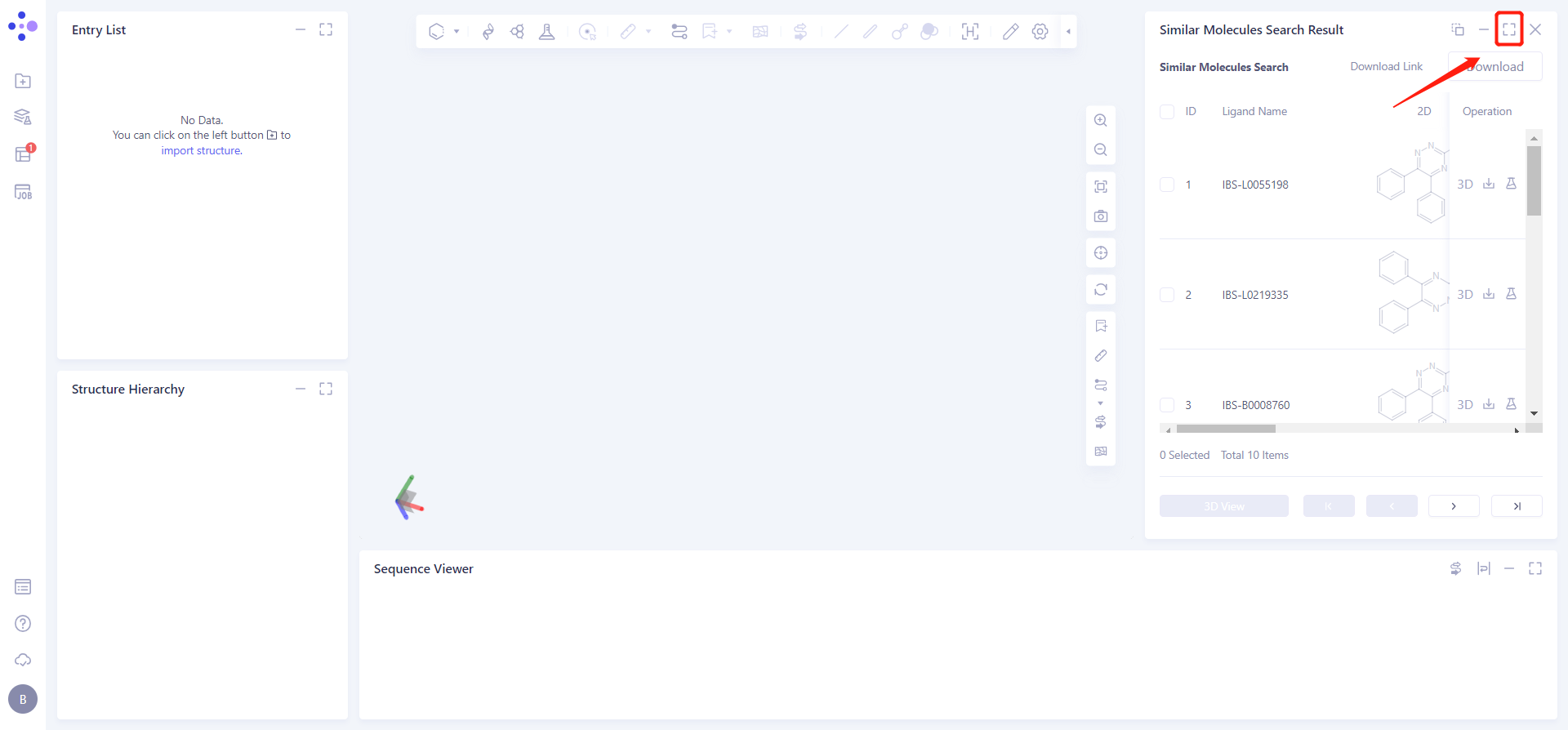
Task: Tick checkbox for ligand IBS-L0055198
Action: tap(1167, 185)
